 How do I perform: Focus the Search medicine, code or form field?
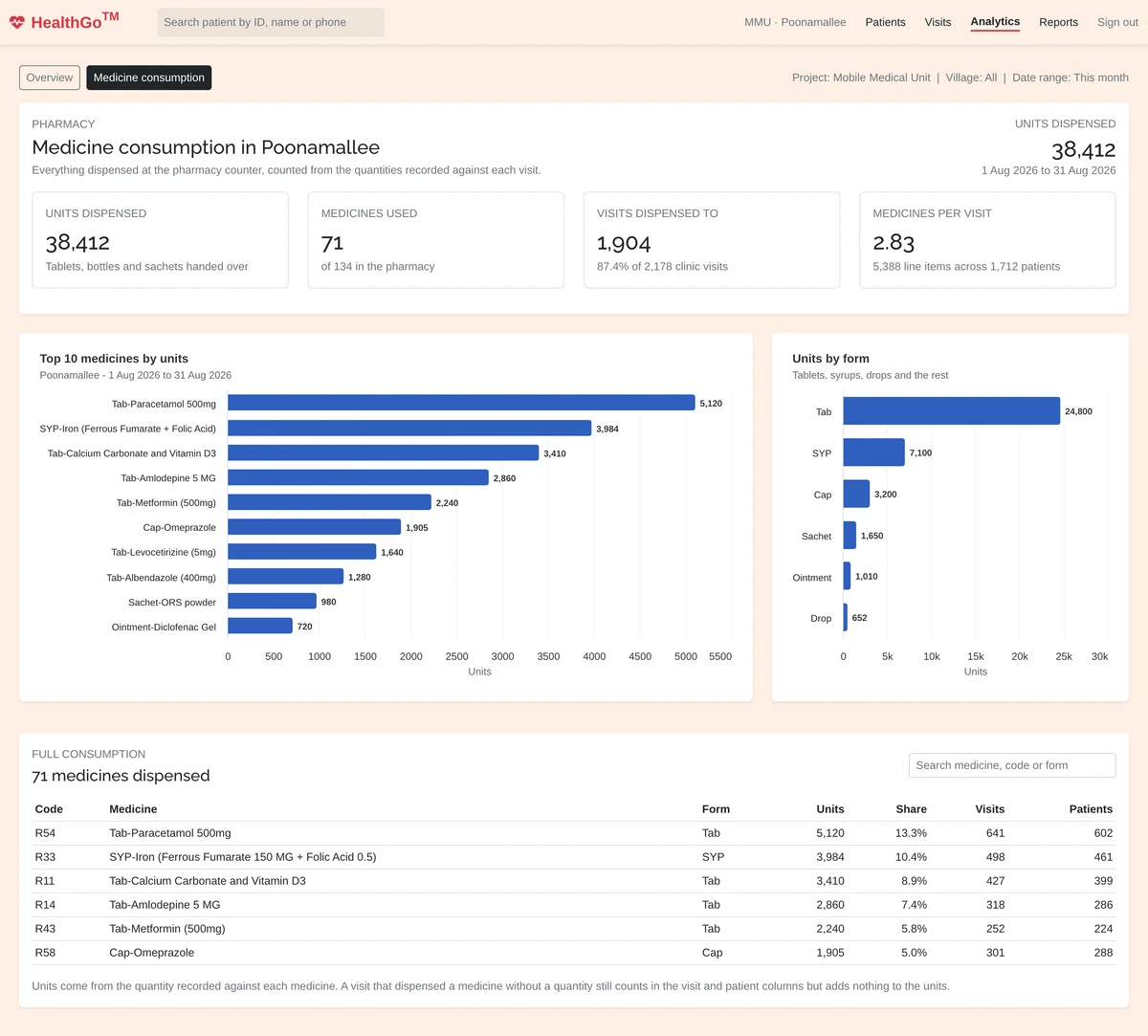(x=1012, y=765)
